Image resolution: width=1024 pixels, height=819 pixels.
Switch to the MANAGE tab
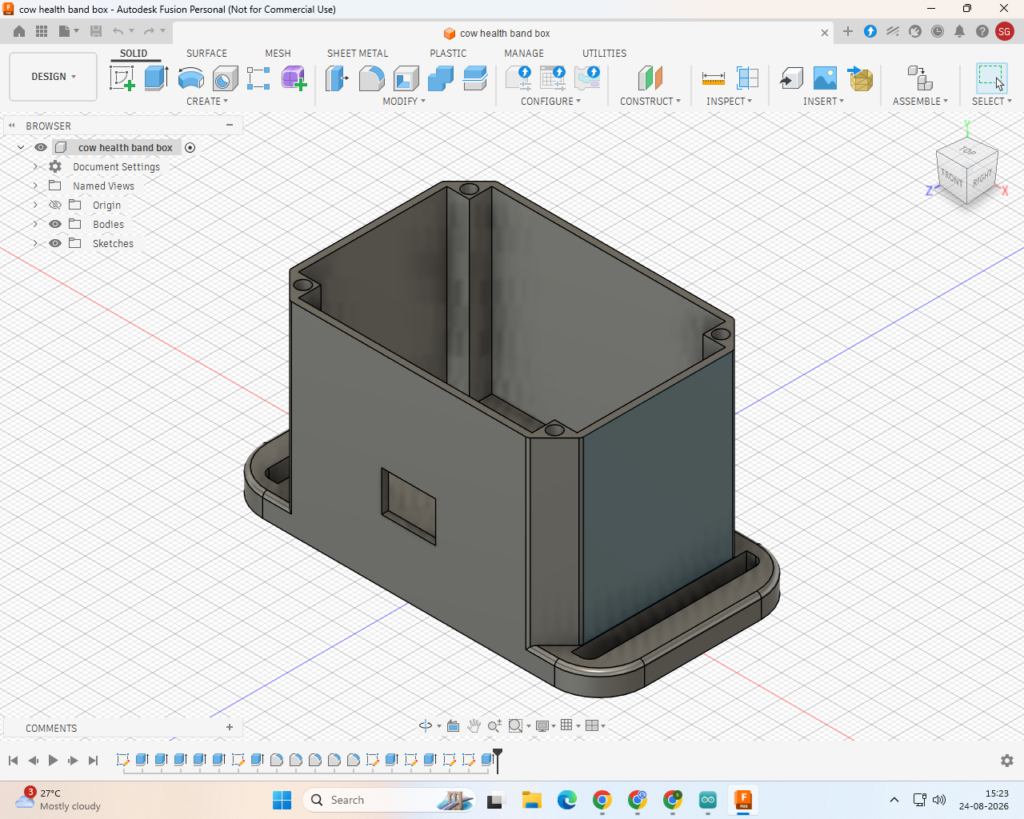coord(524,54)
